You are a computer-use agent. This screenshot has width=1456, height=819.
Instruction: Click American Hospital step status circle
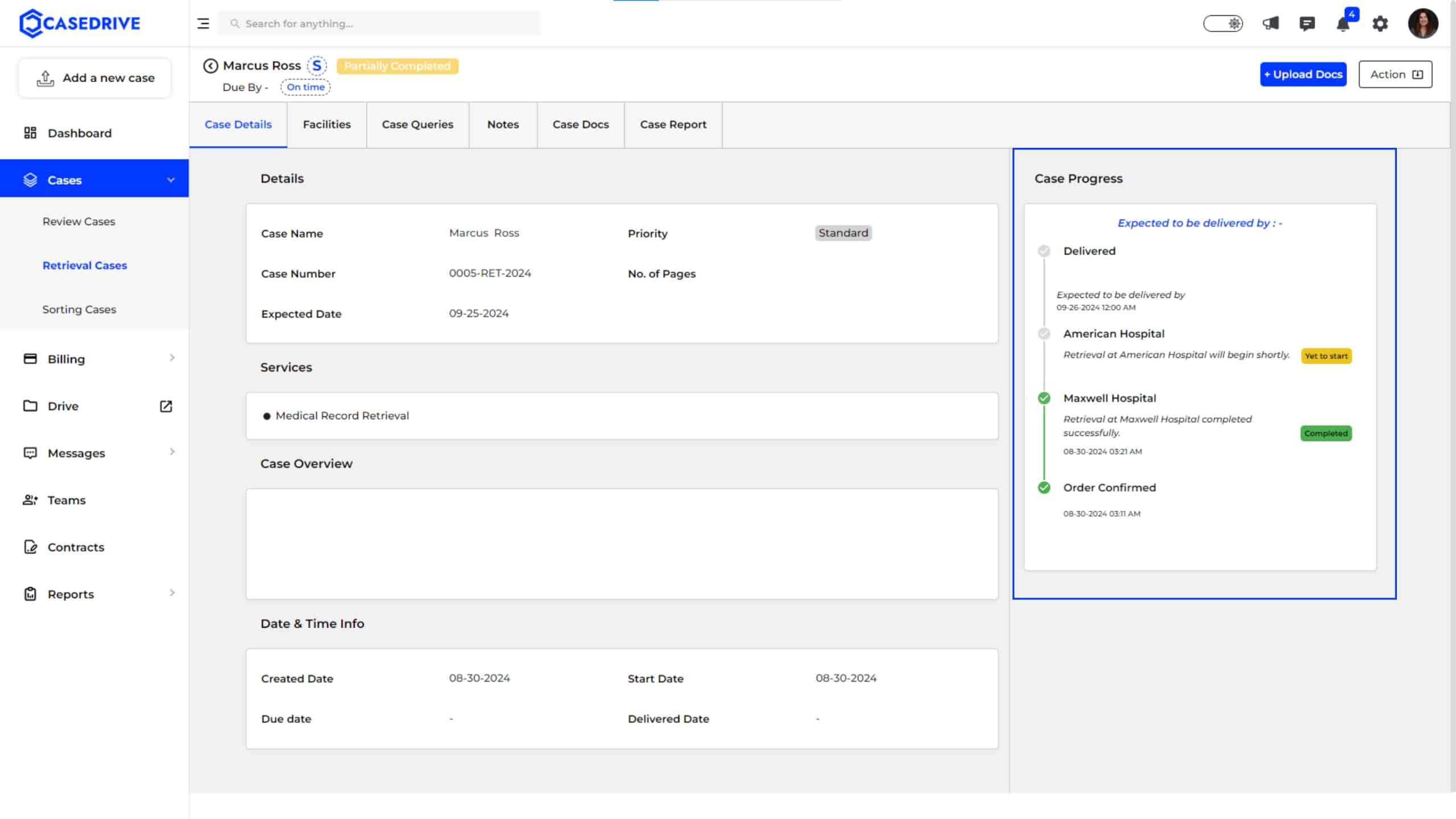coord(1044,334)
